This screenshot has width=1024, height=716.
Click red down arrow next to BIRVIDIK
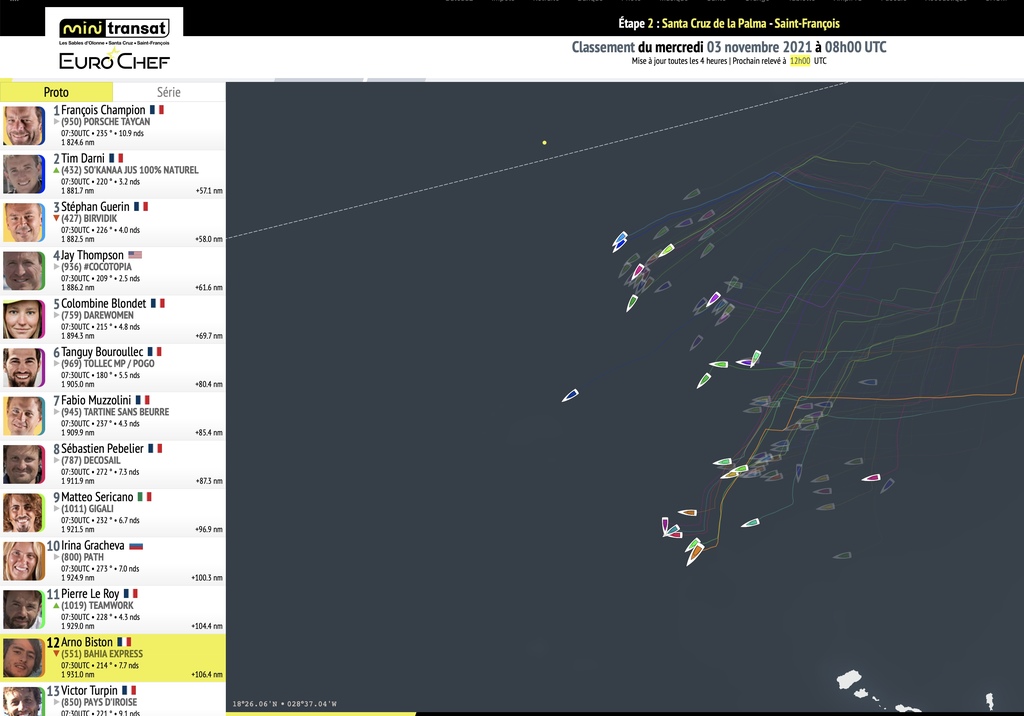[x=56, y=218]
